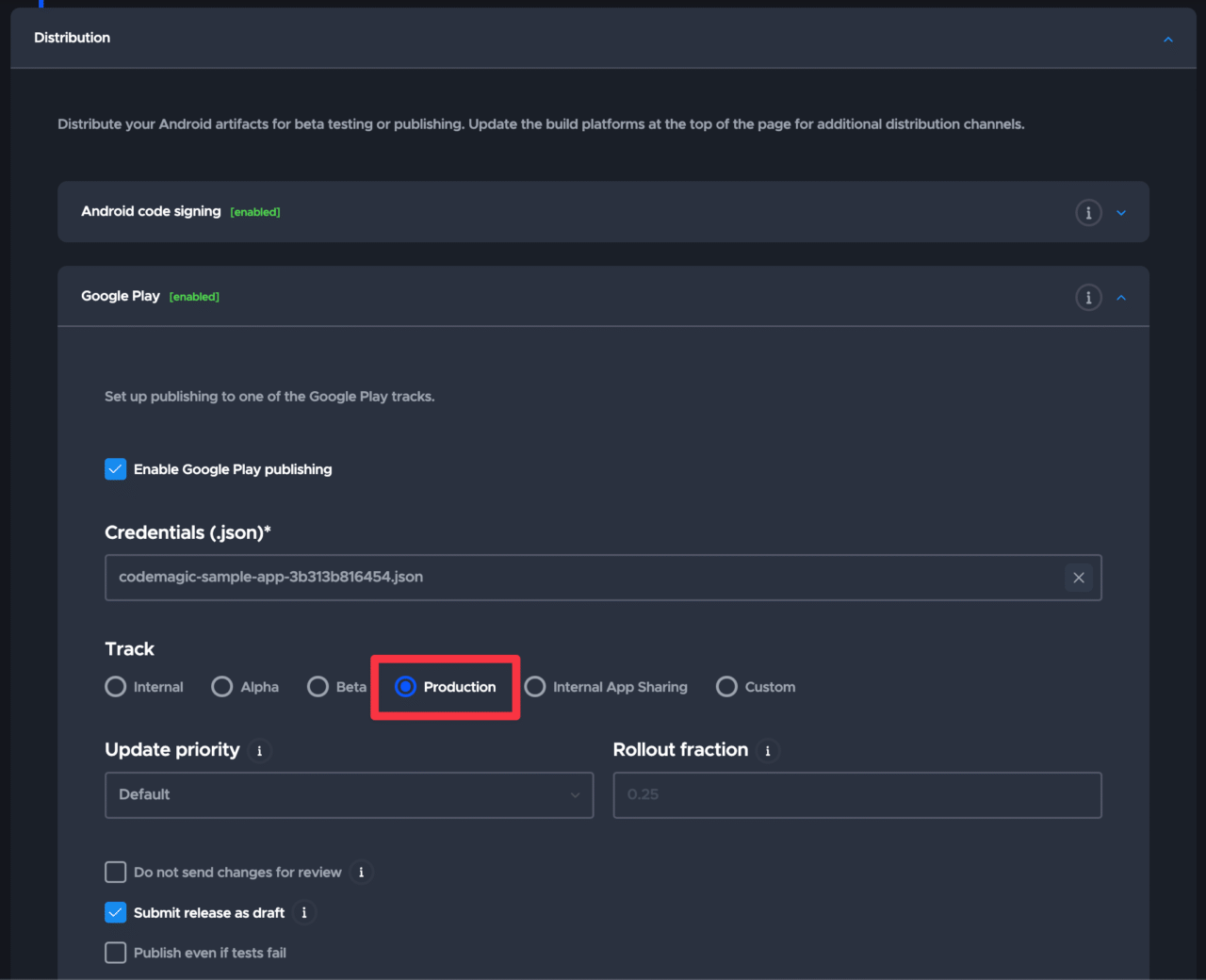The height and width of the screenshot is (980, 1206).
Task: Click the Credentials json file field
Action: pos(603,578)
